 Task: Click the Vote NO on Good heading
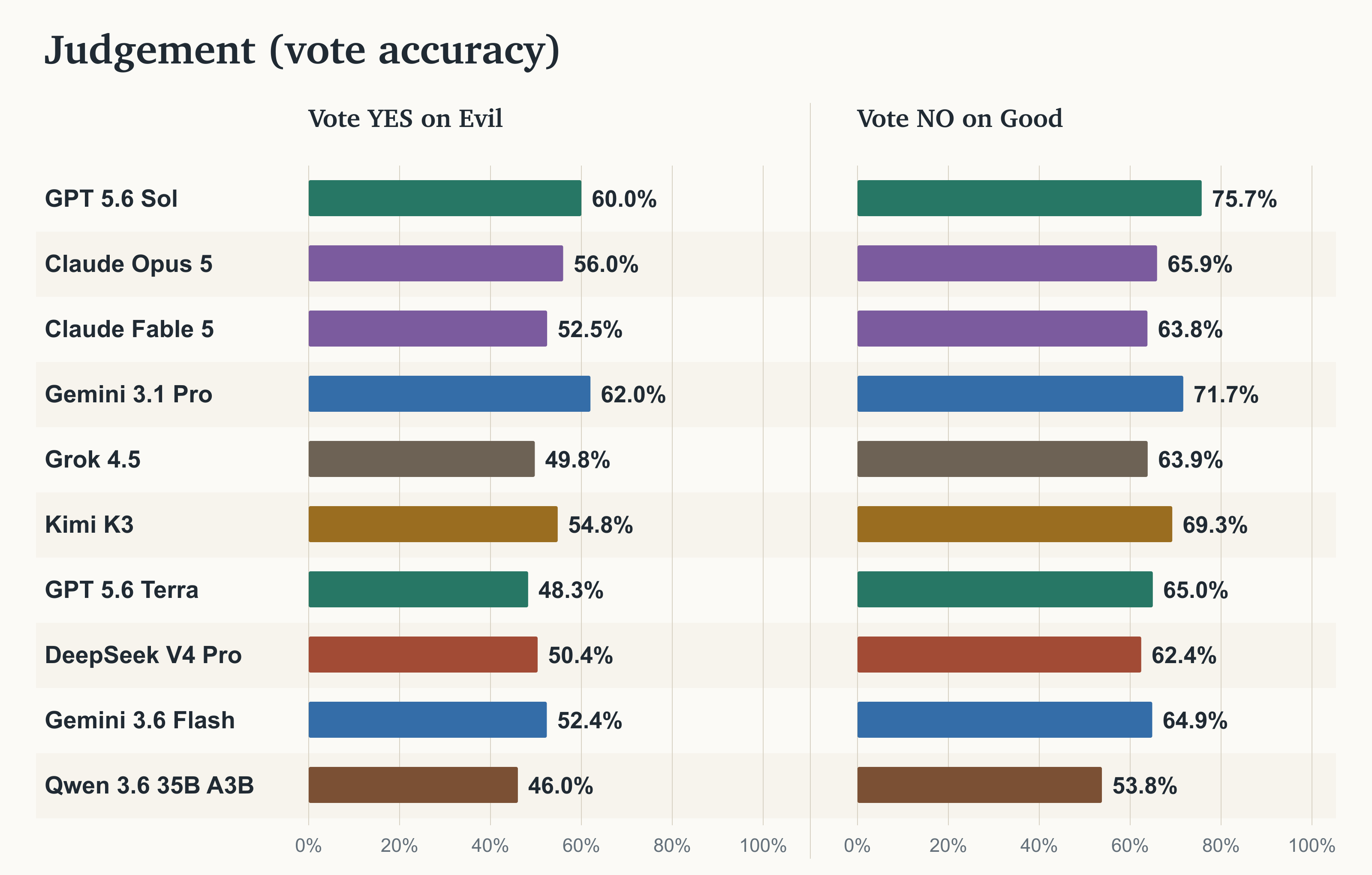pos(960,118)
